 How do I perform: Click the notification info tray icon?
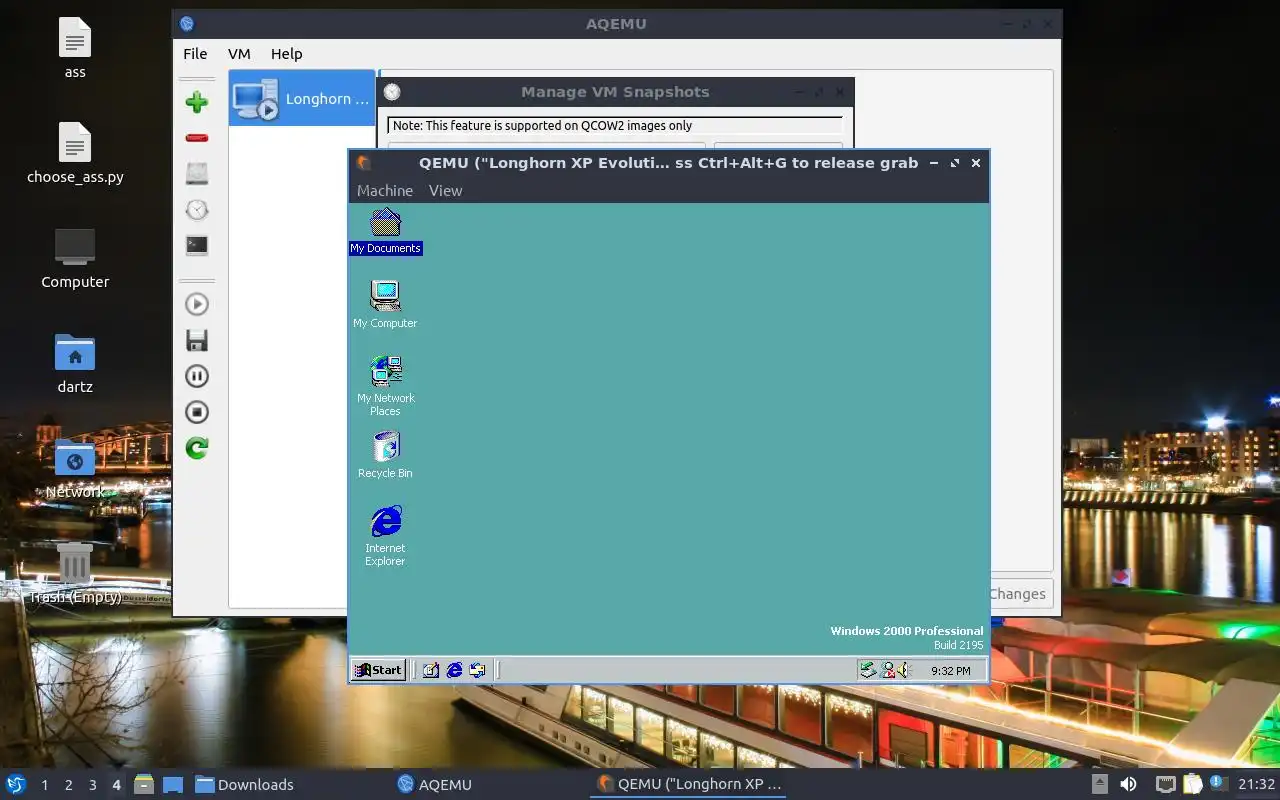1218,783
